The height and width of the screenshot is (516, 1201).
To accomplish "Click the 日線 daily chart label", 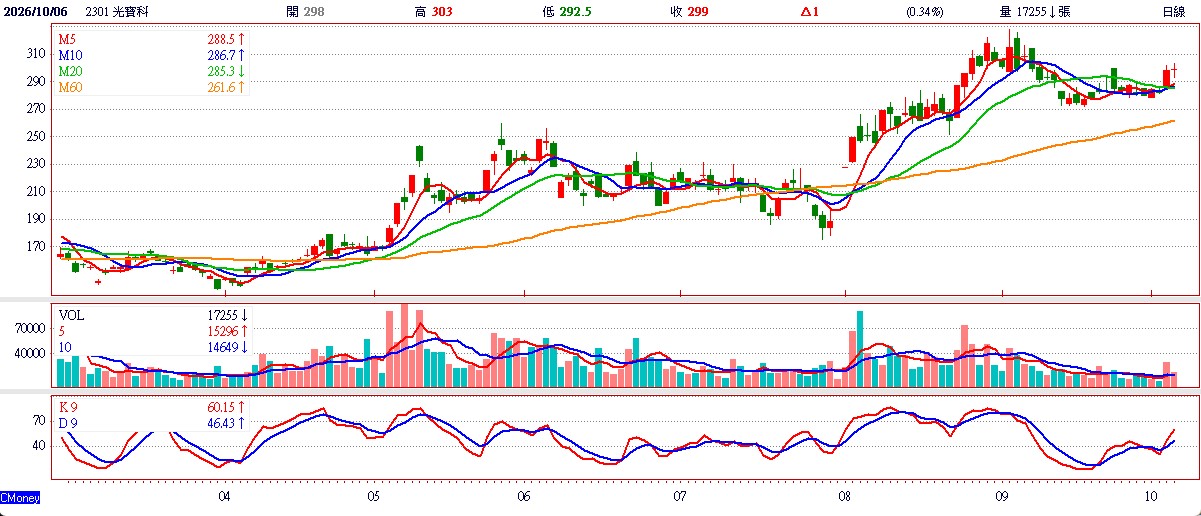I will [1174, 11].
